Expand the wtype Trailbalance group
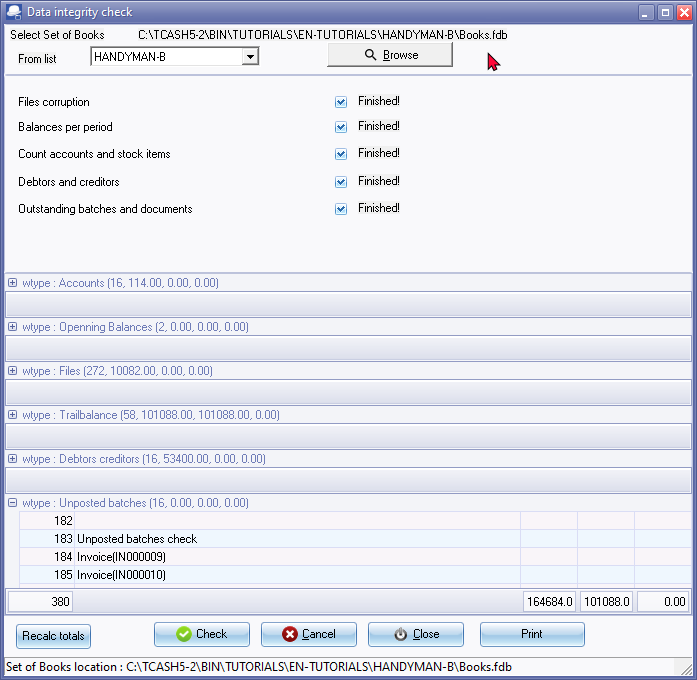This screenshot has width=697, height=680. pos(13,415)
